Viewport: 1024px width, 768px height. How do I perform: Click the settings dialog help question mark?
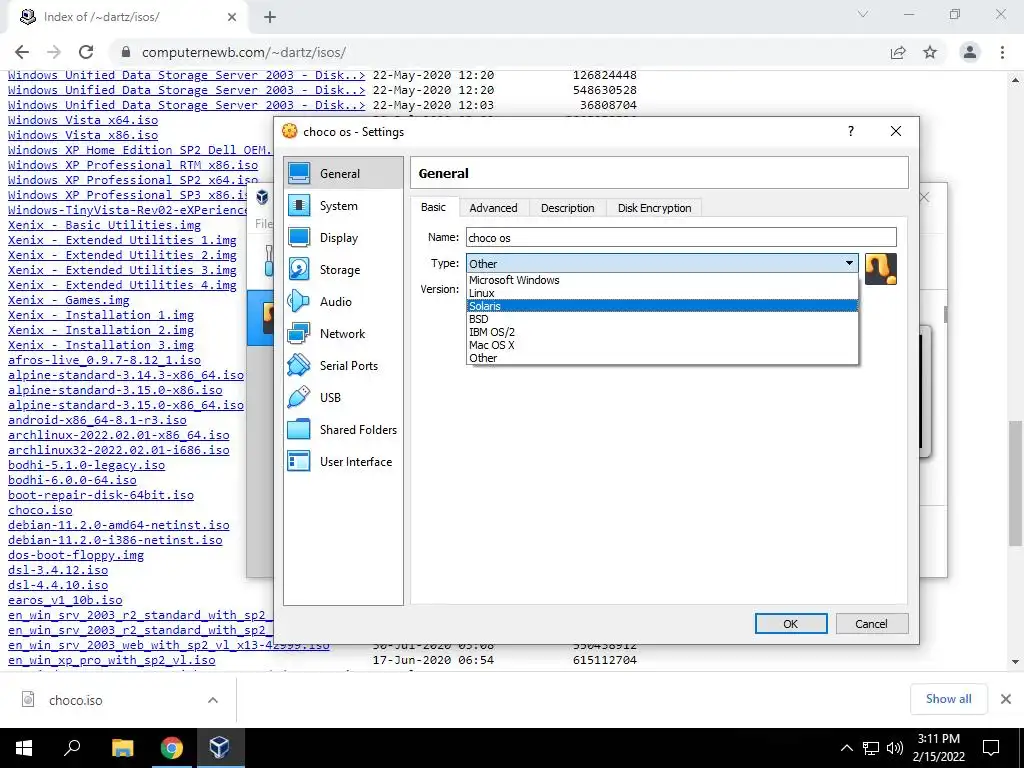[x=850, y=131]
